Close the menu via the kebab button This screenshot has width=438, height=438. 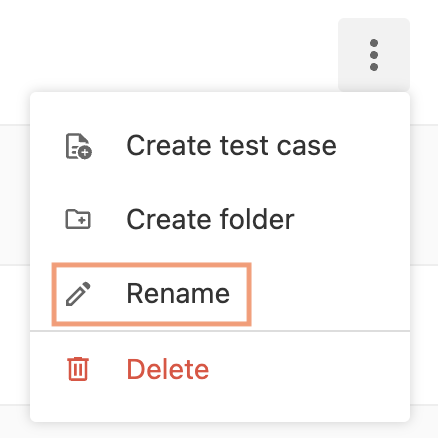(374, 55)
